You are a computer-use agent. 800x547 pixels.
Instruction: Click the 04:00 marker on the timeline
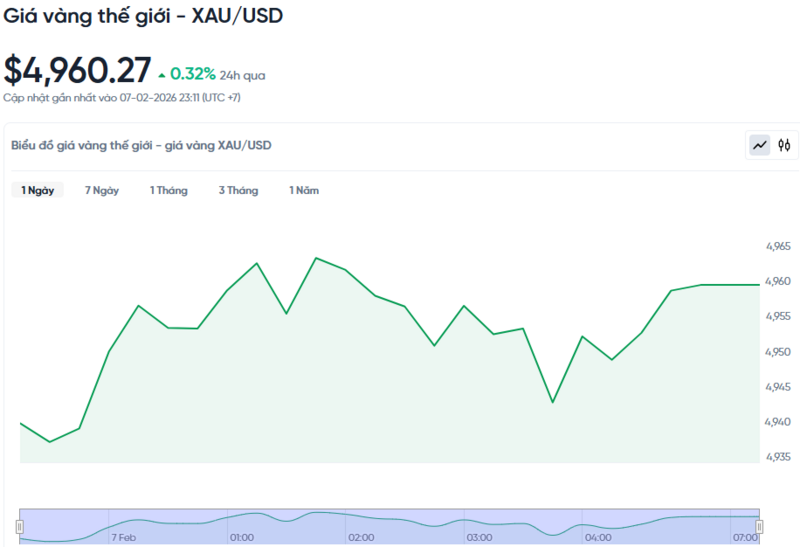tap(598, 537)
